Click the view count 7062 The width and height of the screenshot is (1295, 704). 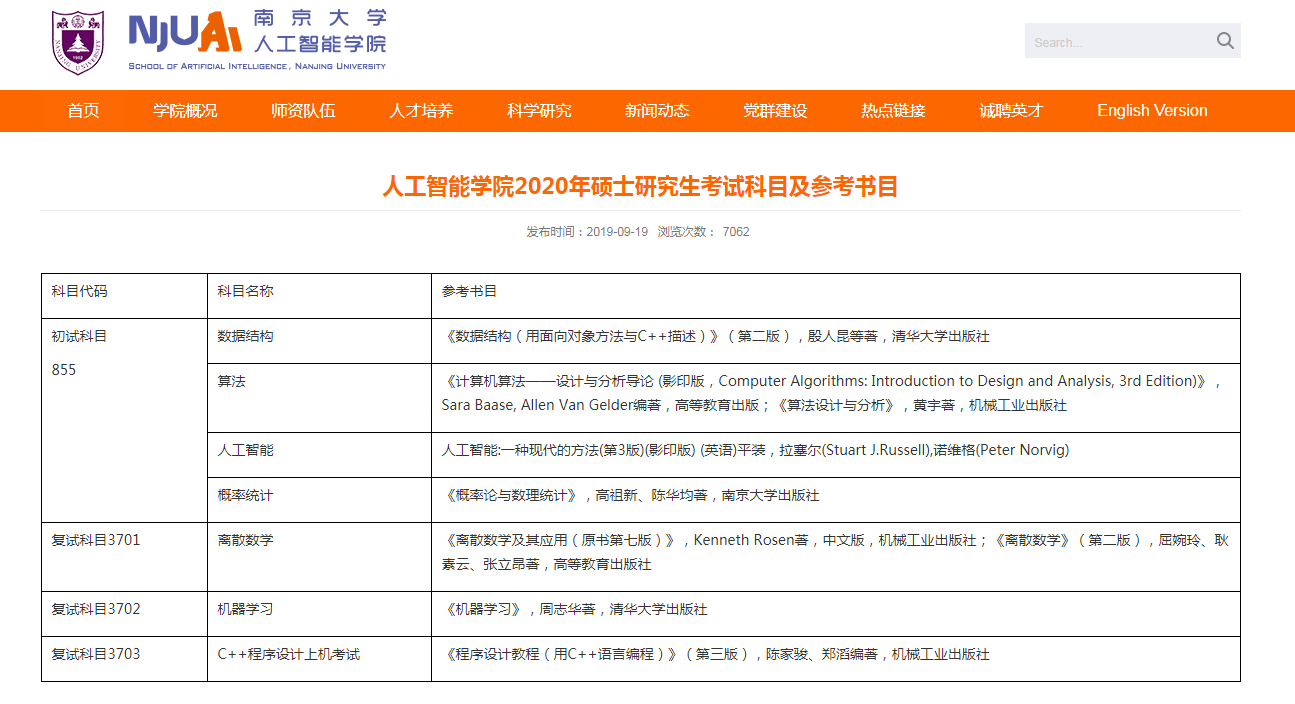736,232
